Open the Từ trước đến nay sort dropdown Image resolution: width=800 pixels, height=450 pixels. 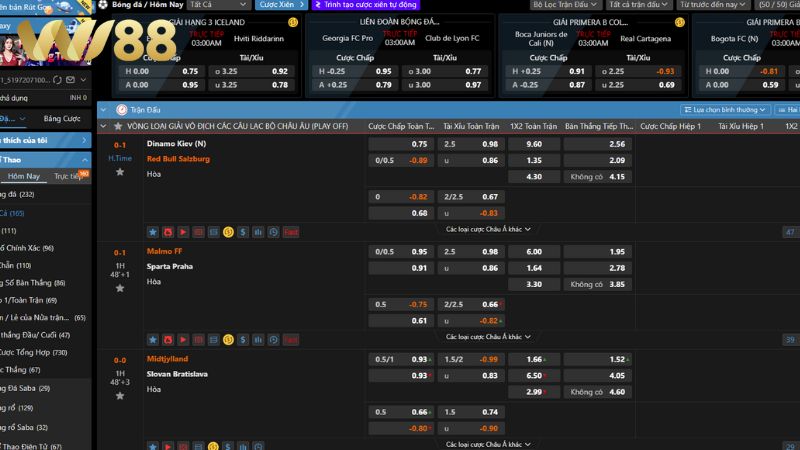(x=713, y=5)
